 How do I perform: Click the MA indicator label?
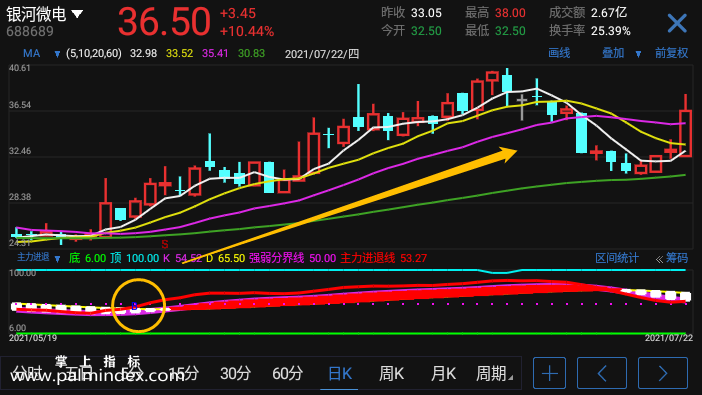point(31,54)
